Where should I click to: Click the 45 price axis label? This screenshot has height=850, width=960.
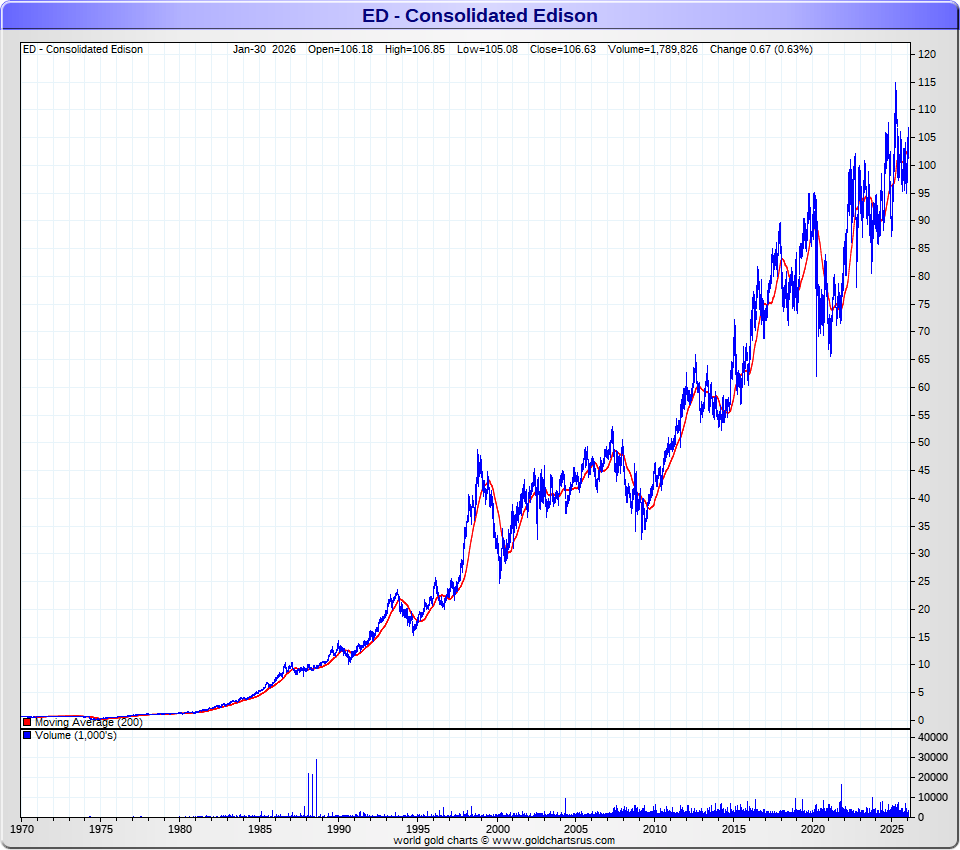924,470
